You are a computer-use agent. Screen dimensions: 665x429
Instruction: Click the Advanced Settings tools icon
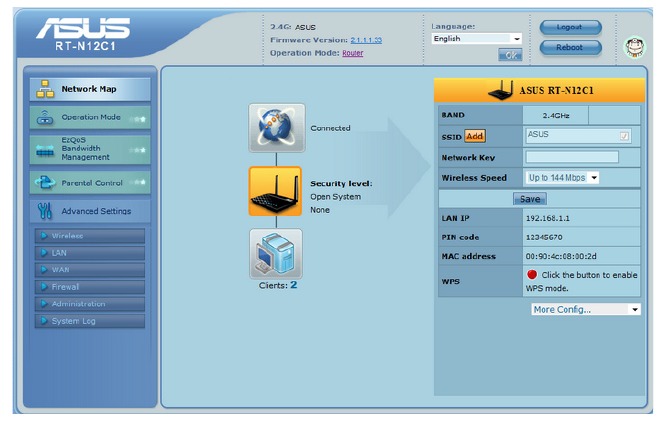click(x=45, y=211)
